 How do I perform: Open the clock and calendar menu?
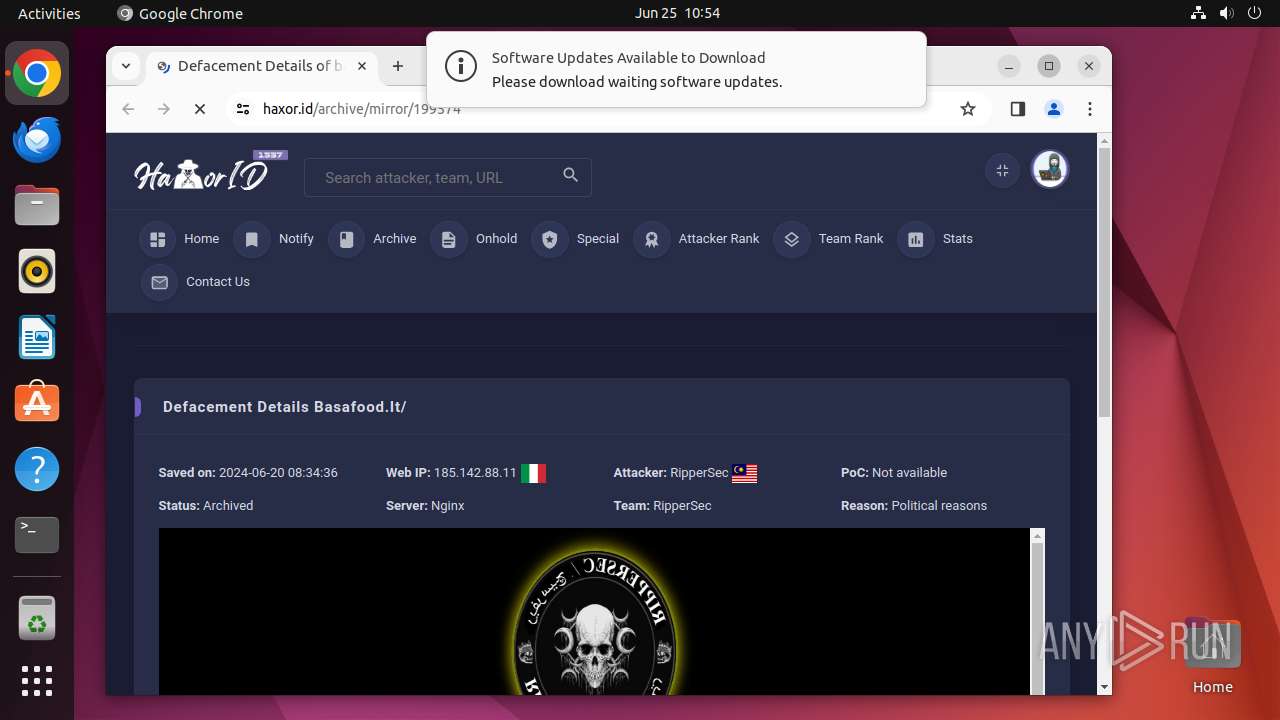[x=677, y=13]
